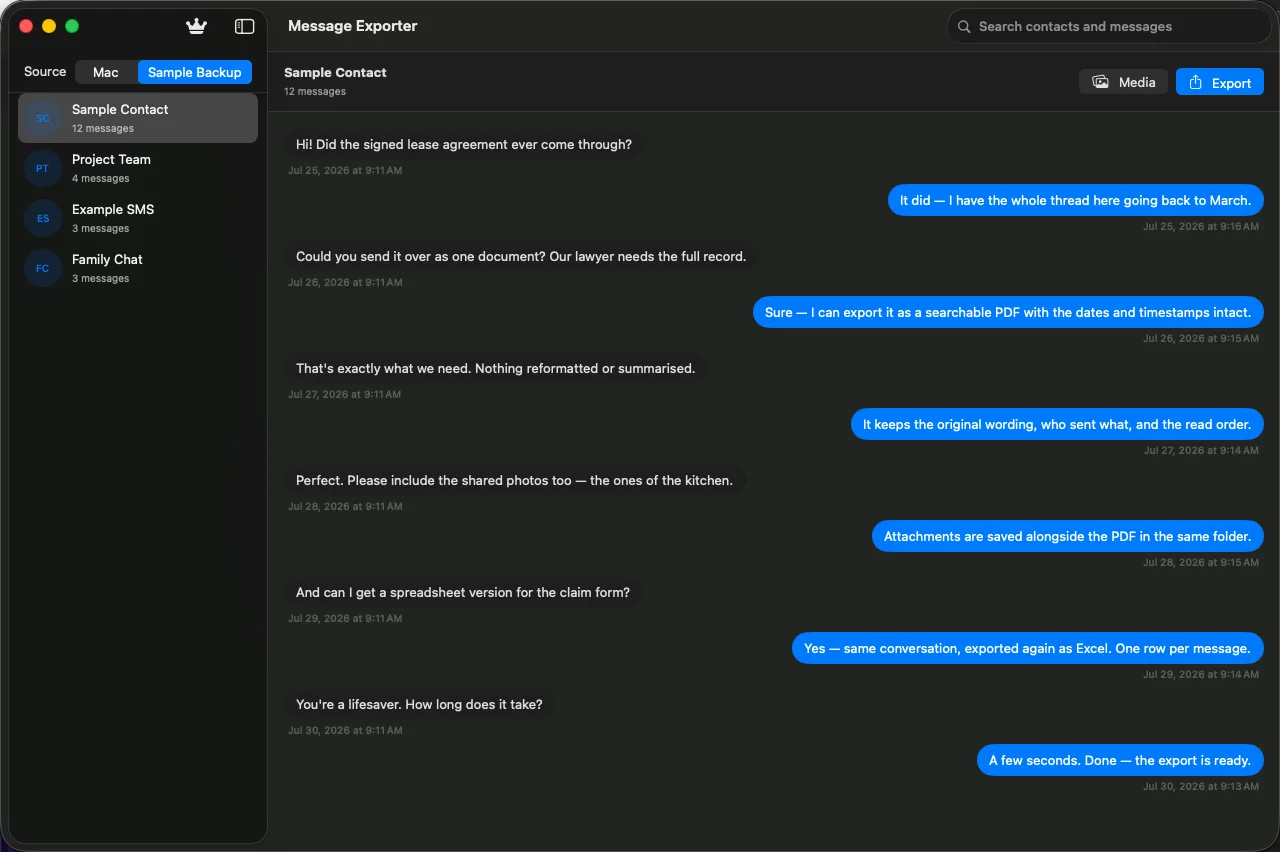Click the 'Message Exporter' window title
The image size is (1280, 852).
(x=353, y=26)
